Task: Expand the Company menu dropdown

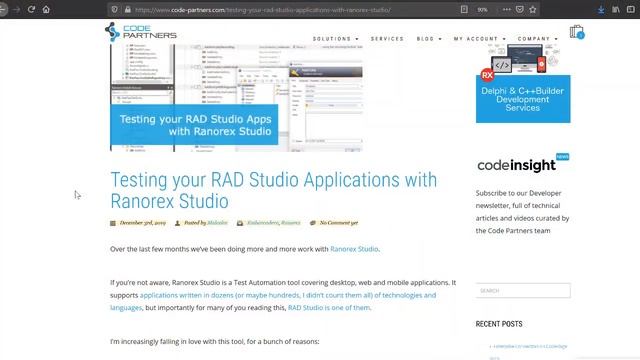Action: (538, 39)
